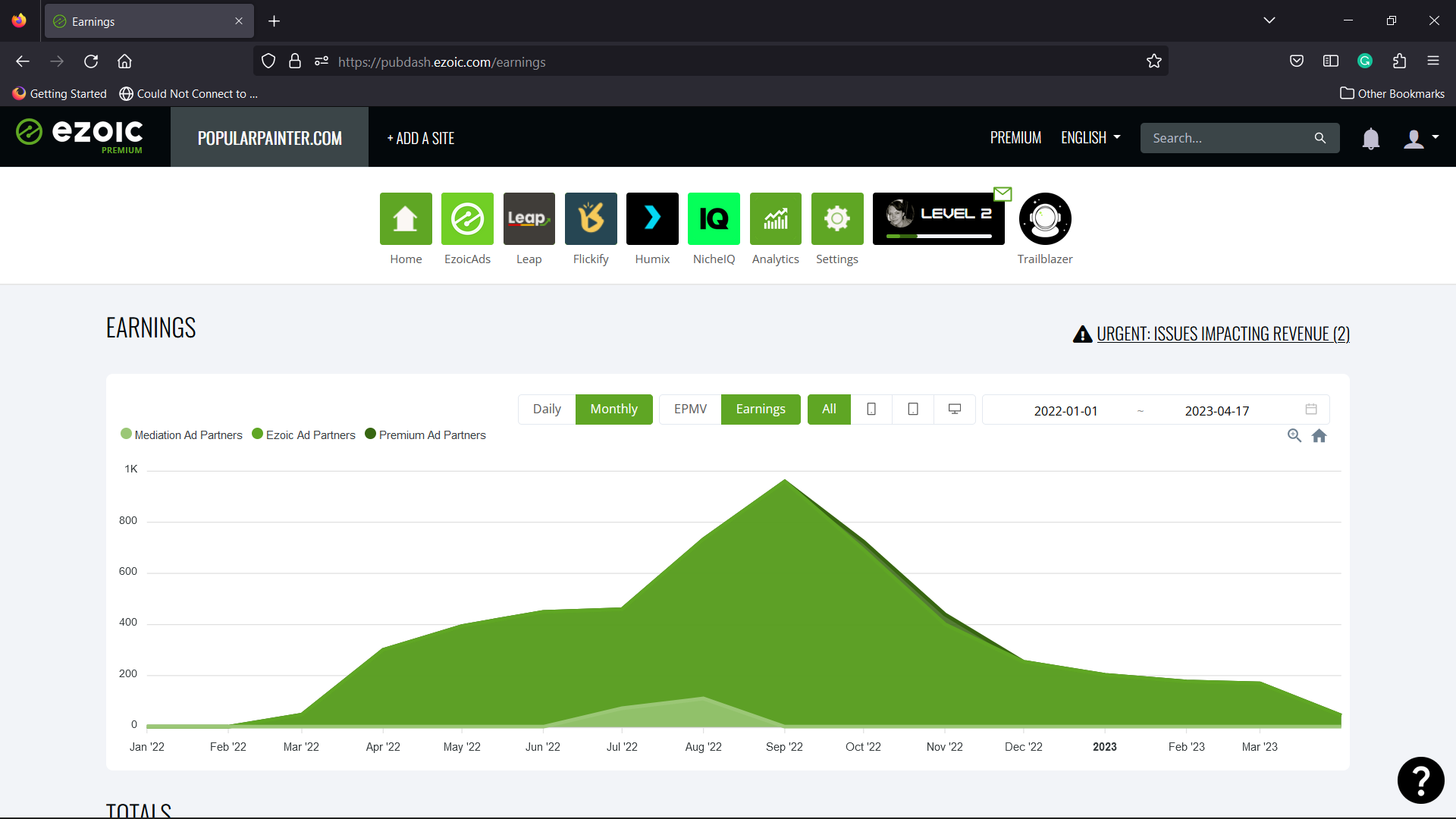Click the notifications bell icon
The width and height of the screenshot is (1456, 819).
(x=1370, y=139)
